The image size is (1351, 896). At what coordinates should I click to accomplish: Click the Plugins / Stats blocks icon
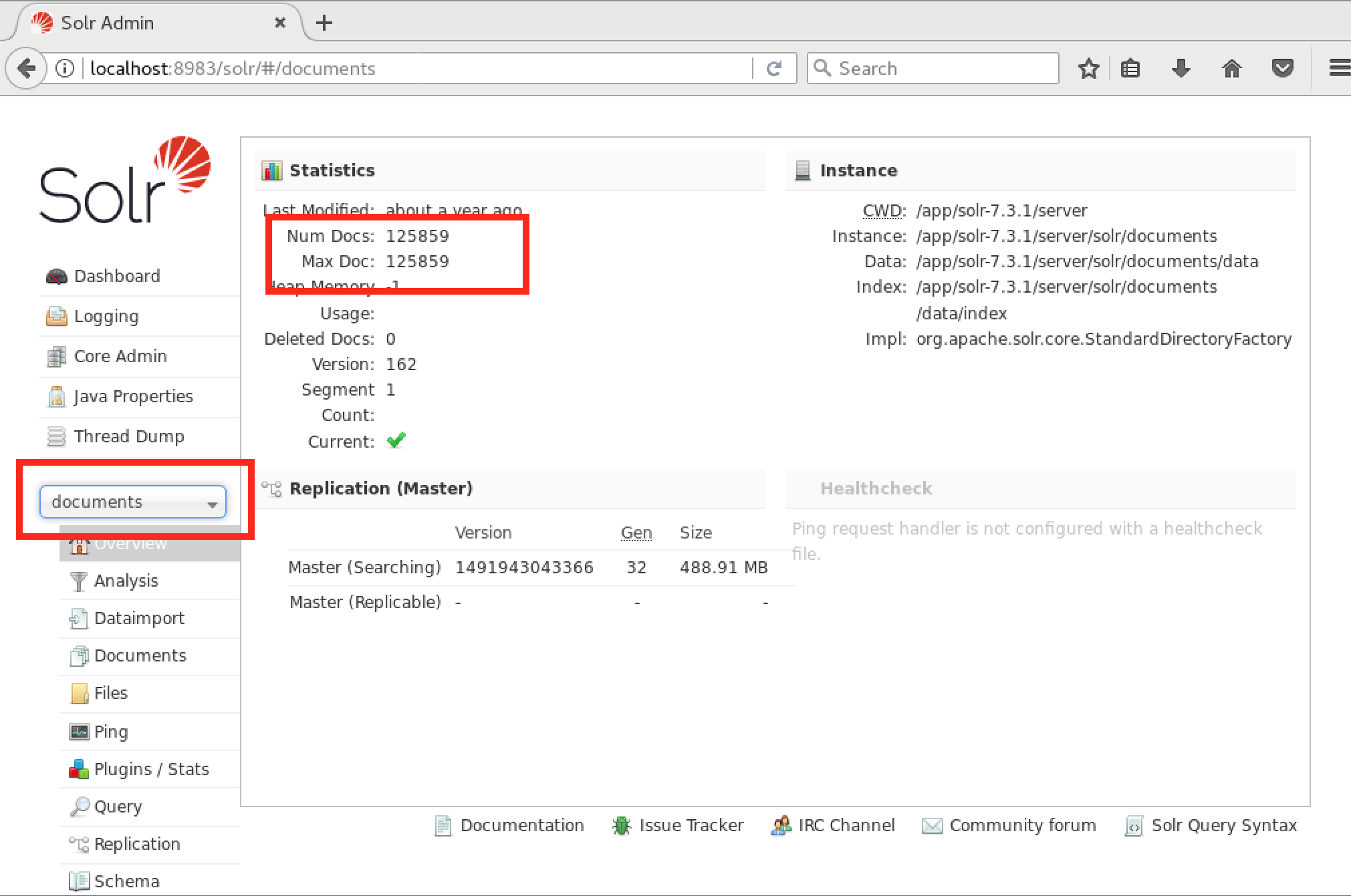(79, 769)
